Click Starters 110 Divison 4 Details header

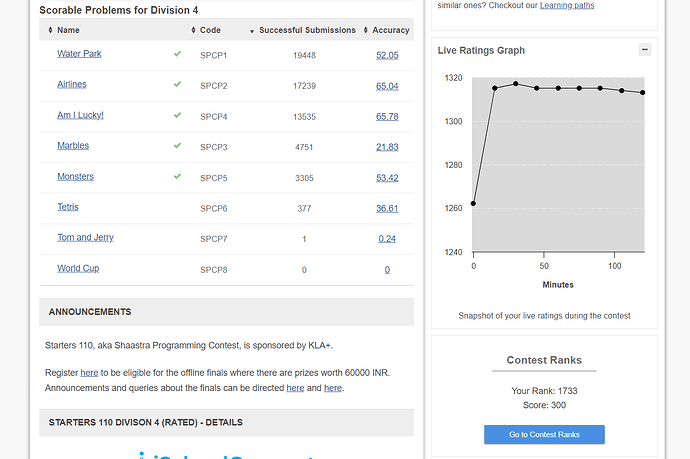point(226,422)
